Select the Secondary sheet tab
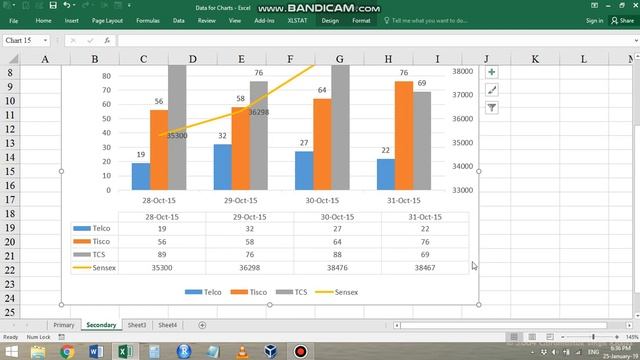This screenshot has height=360, width=640. pyautogui.click(x=101, y=325)
